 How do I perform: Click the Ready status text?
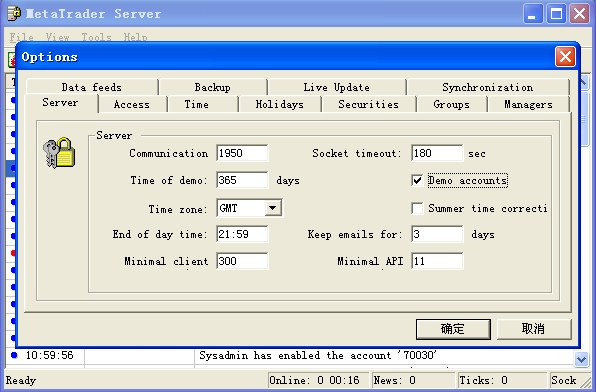pos(21,381)
